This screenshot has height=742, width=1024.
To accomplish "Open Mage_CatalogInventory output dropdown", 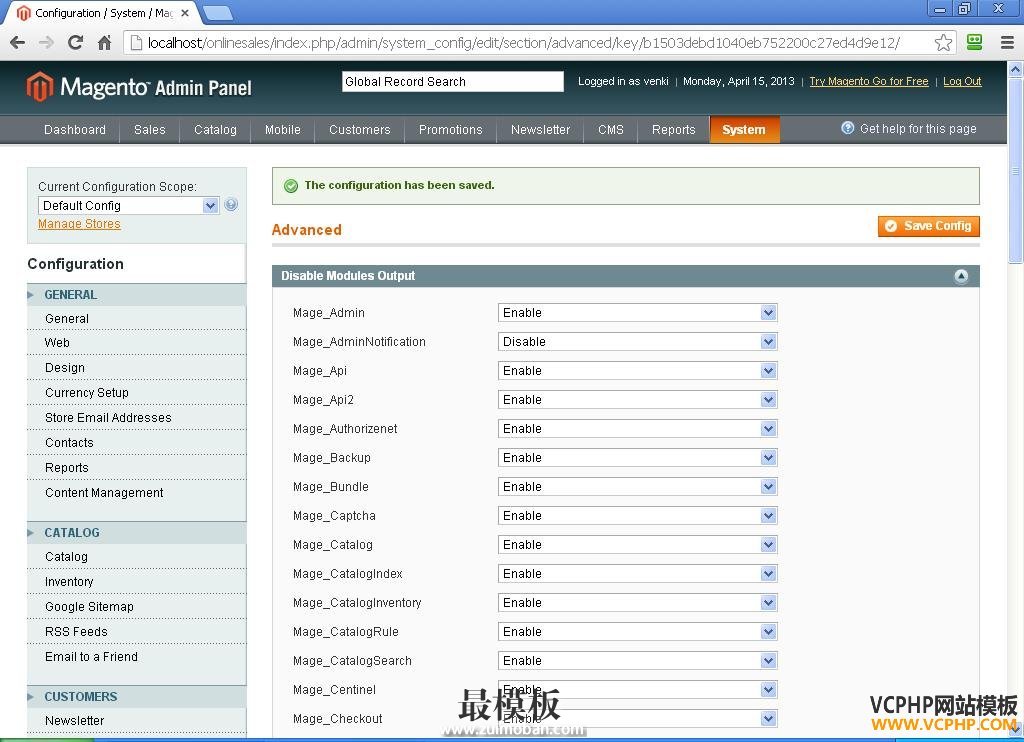I will pos(637,603).
